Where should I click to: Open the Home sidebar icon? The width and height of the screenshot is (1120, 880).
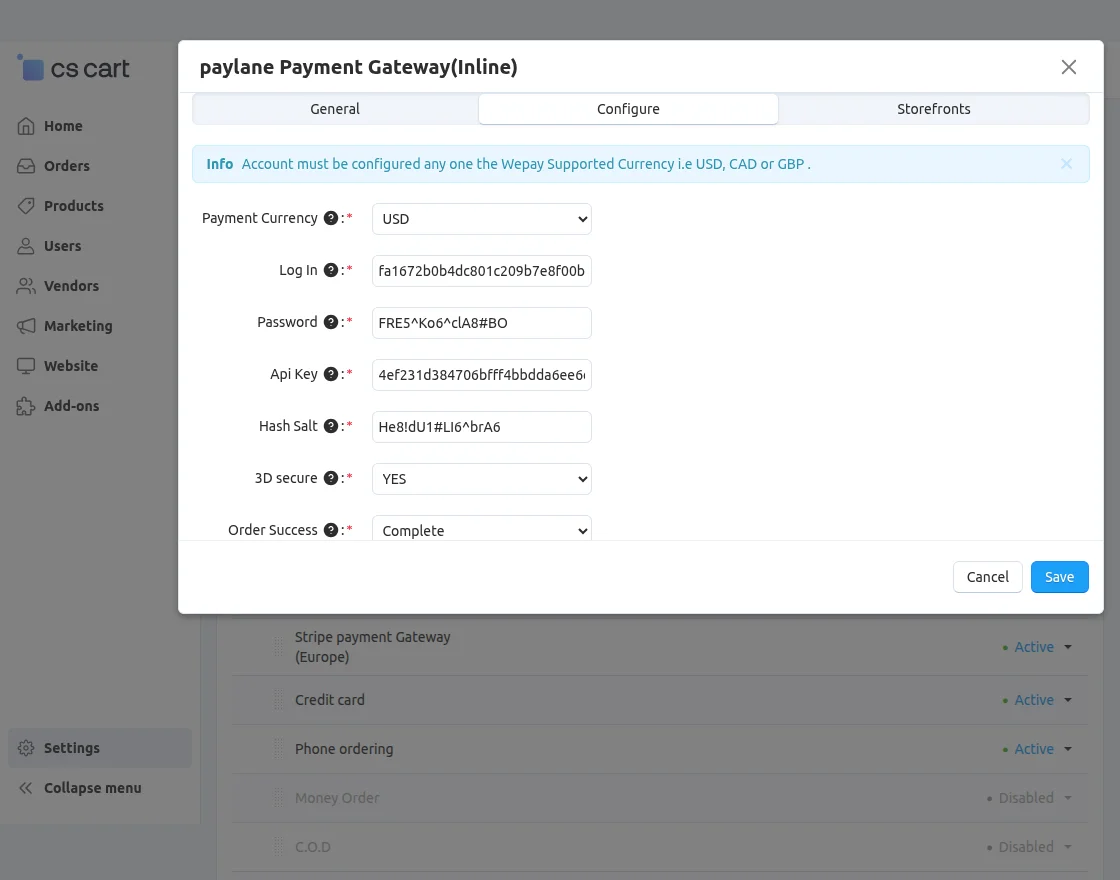point(26,126)
